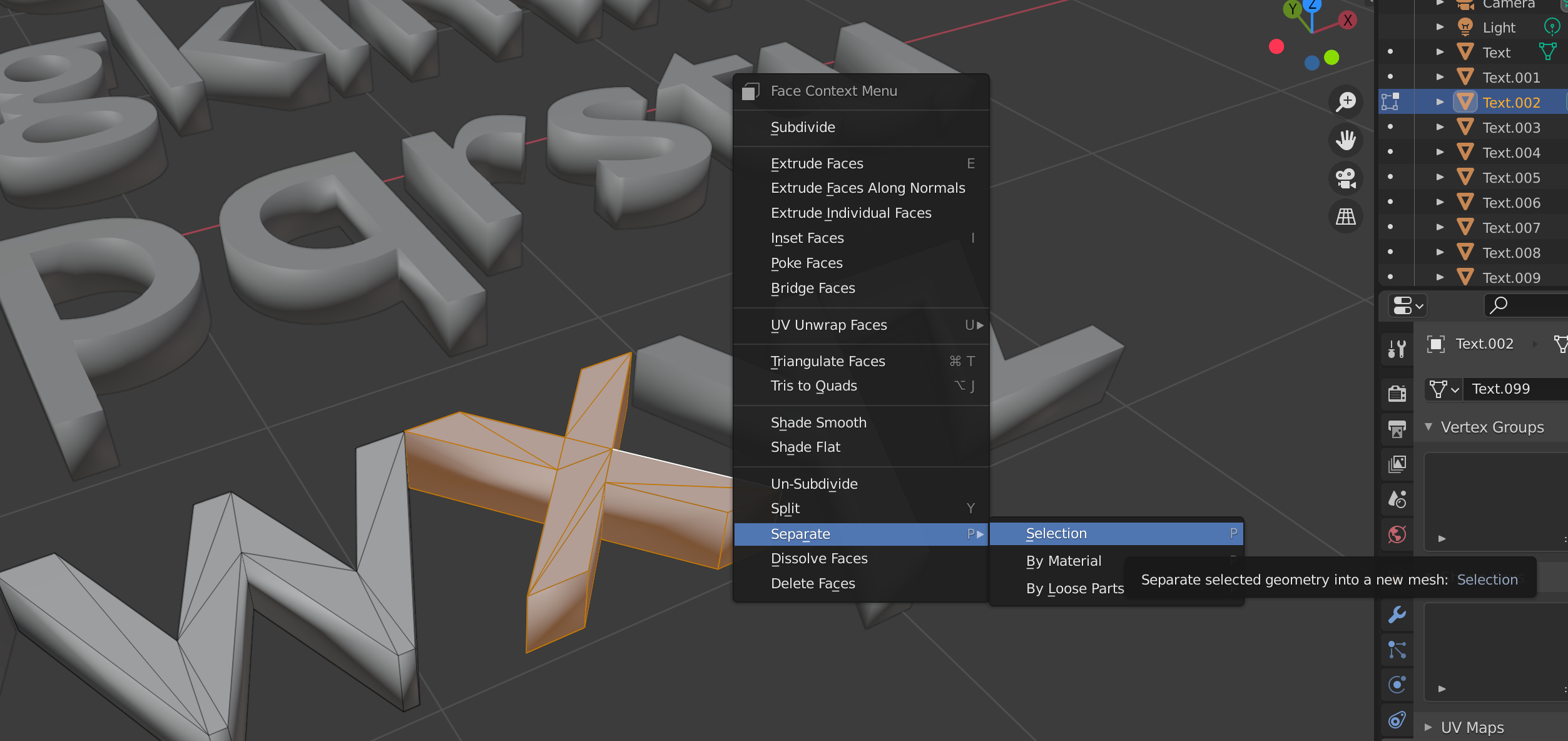Viewport: 1568px width, 741px height.
Task: Open the Output properties printer tab
Action: click(1397, 429)
